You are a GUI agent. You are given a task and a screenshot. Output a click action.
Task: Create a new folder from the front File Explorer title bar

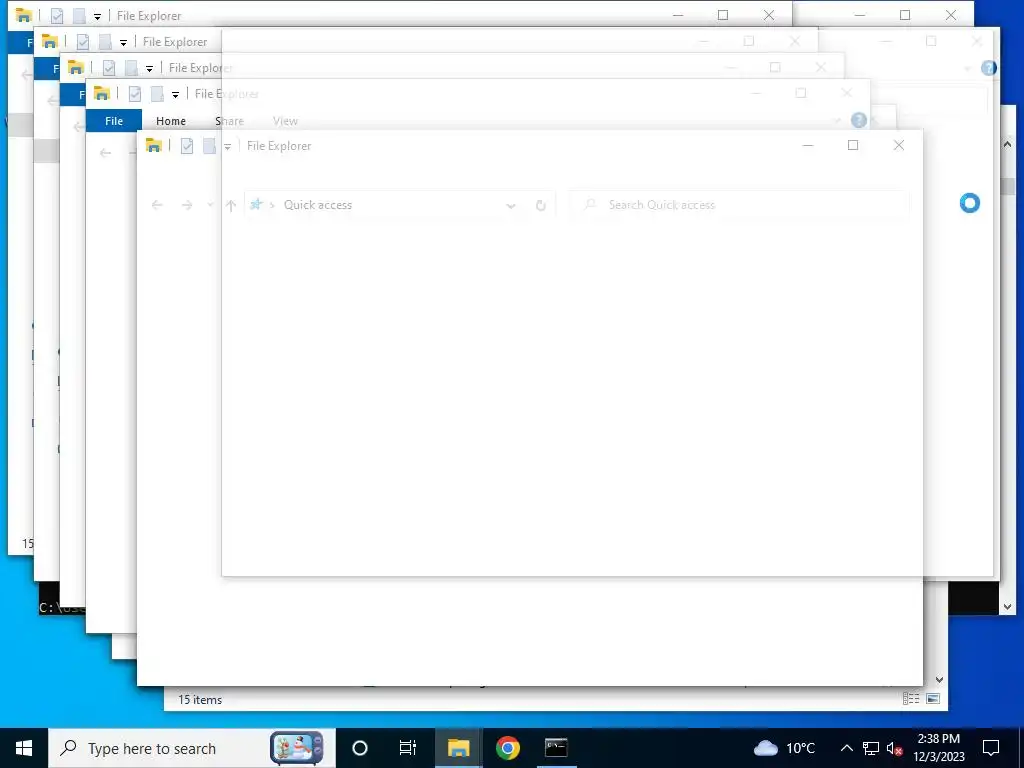coord(209,146)
